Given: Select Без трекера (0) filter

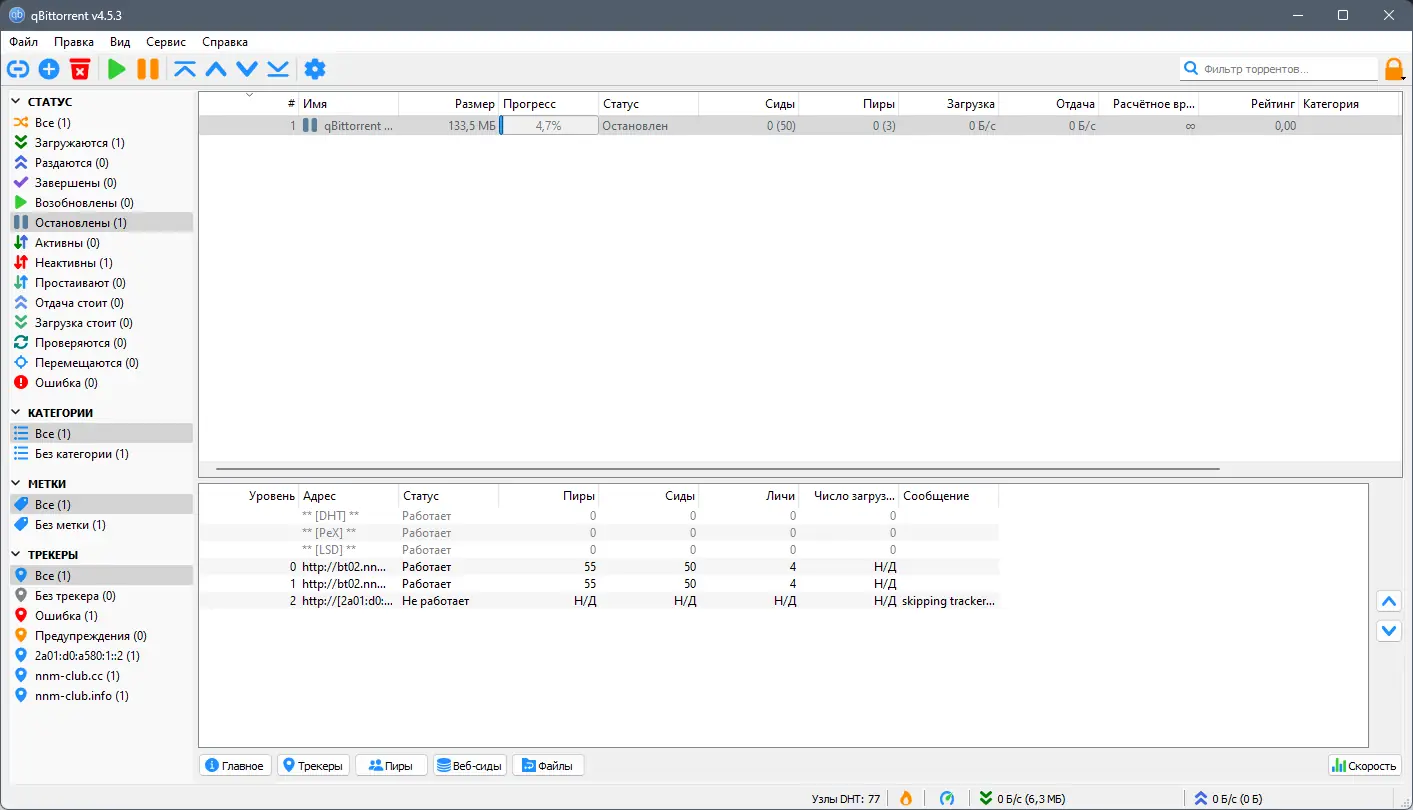Looking at the screenshot, I should pos(101,596).
